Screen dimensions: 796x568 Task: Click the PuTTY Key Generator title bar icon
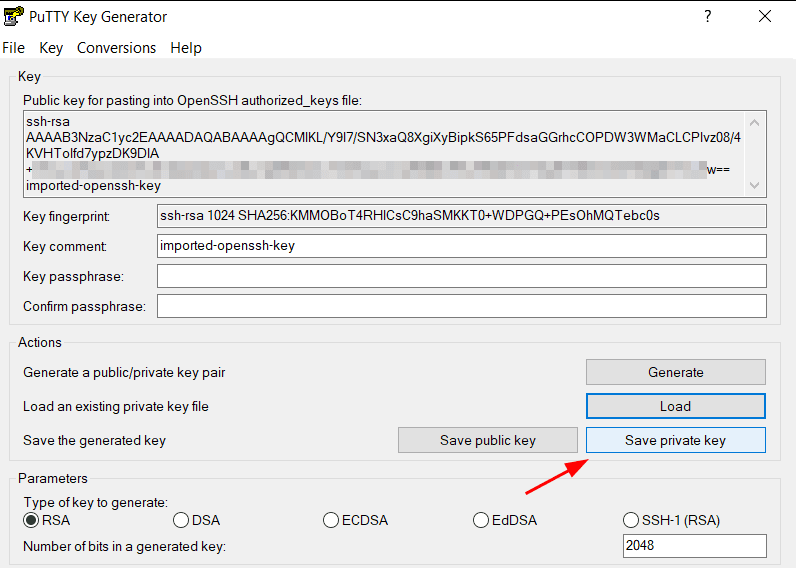(x=13, y=17)
